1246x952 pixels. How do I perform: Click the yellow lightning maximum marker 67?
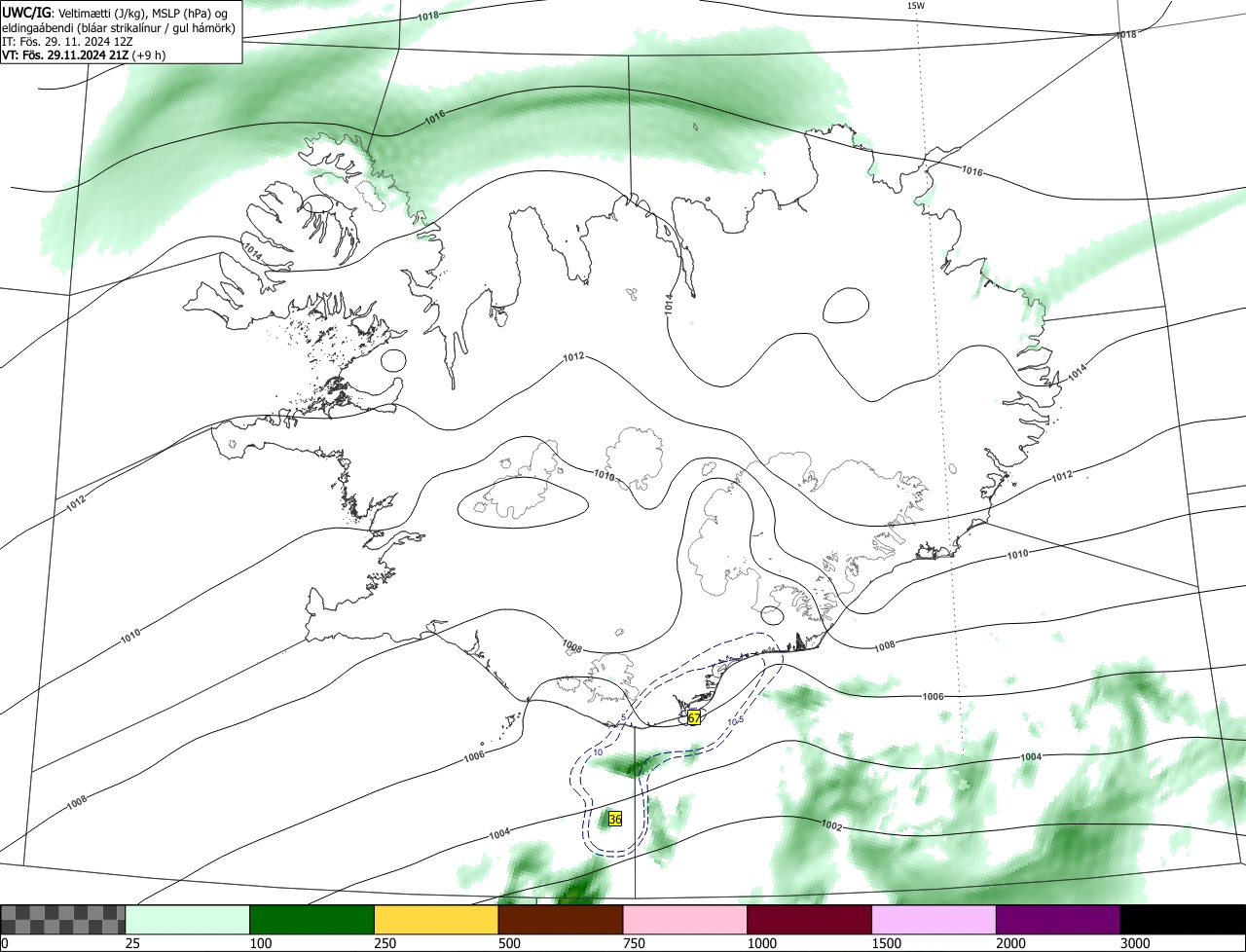point(694,717)
